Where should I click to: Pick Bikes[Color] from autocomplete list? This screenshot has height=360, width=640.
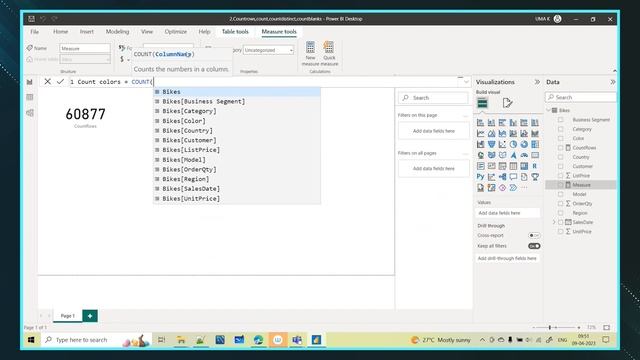point(184,121)
